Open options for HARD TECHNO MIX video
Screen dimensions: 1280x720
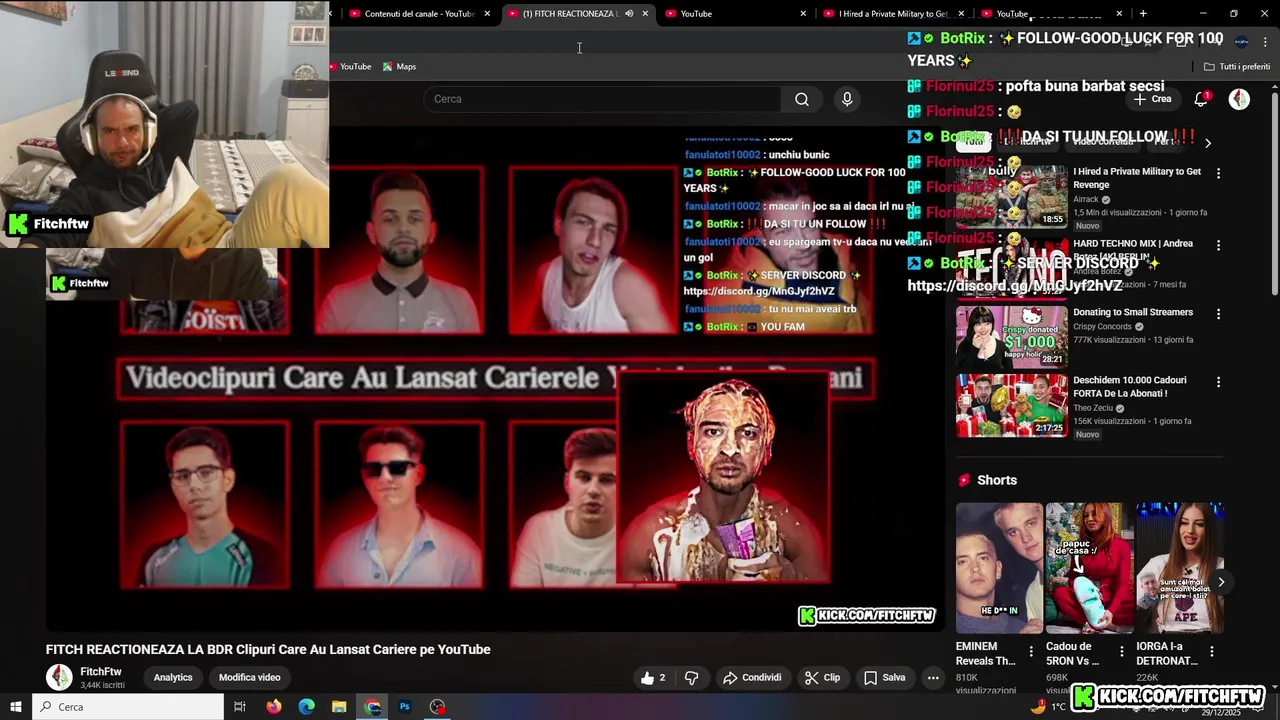(x=1218, y=246)
